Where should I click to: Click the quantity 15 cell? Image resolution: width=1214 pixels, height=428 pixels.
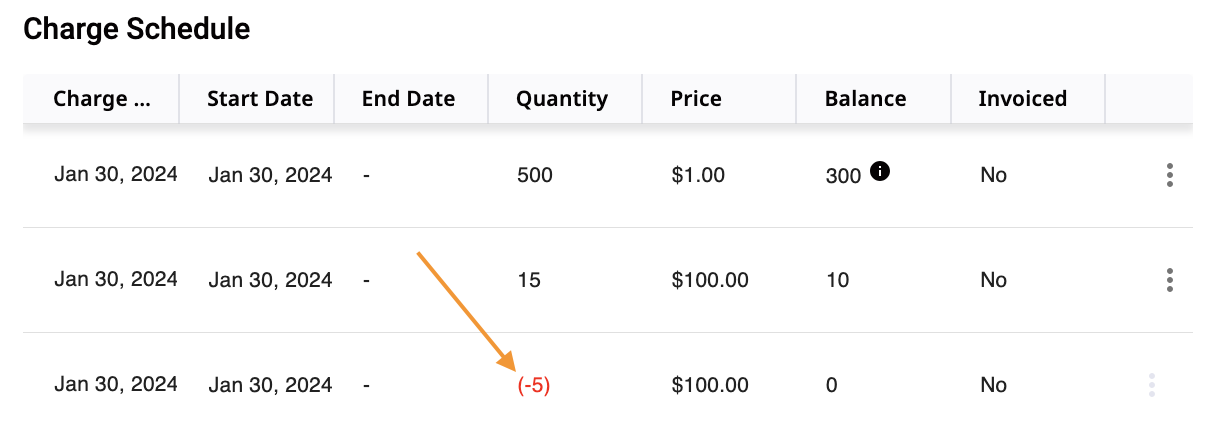529,280
